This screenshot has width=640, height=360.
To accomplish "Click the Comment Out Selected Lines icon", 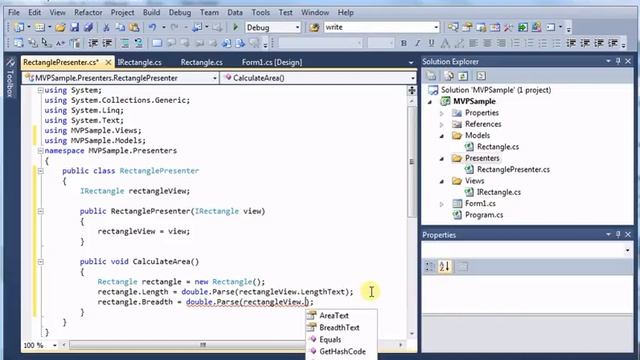I will [125, 43].
